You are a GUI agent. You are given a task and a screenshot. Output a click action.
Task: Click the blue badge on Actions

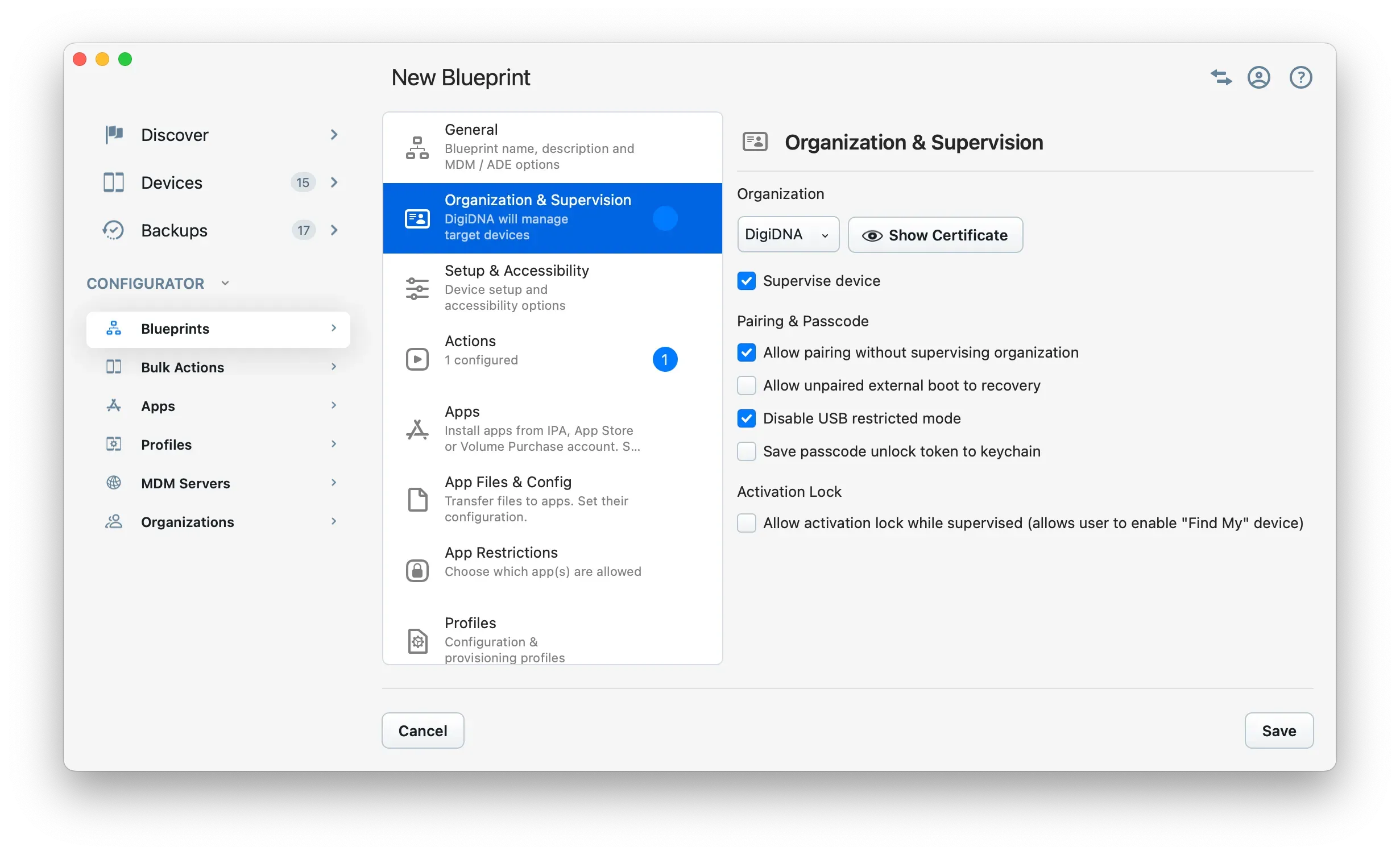coord(665,359)
